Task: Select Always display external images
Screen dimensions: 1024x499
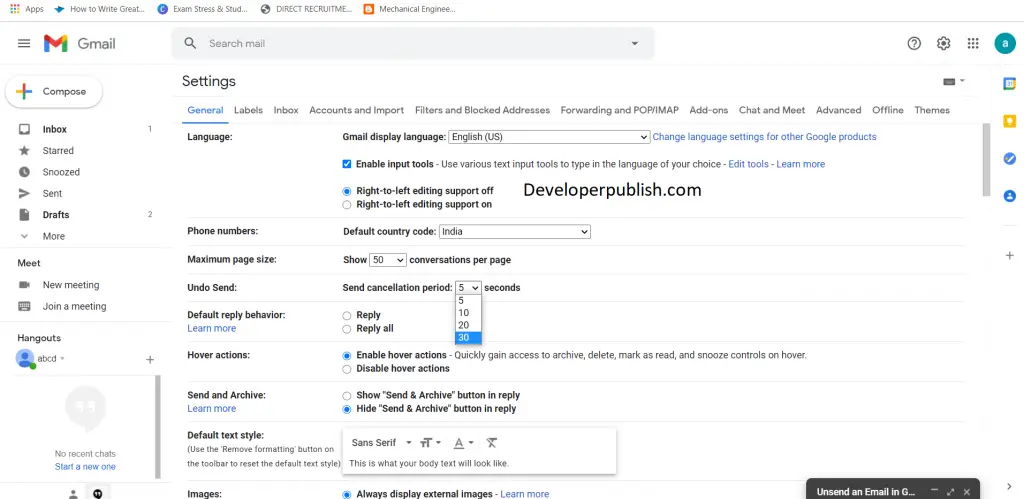Action: point(347,494)
